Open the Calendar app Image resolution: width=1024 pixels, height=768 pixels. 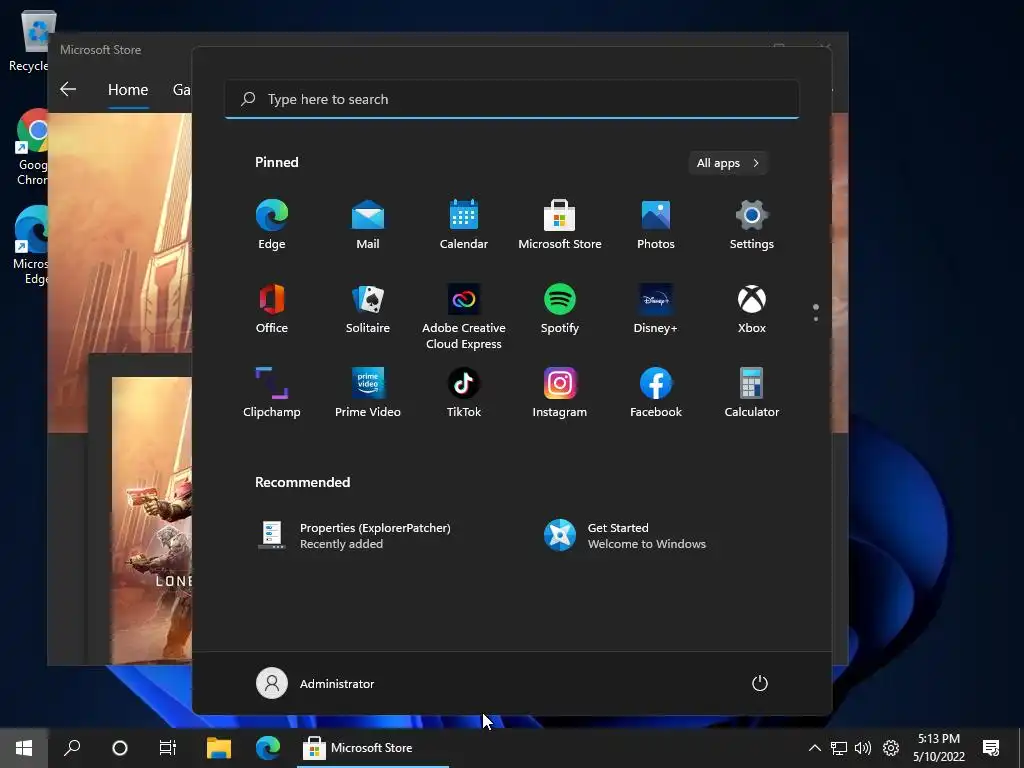click(x=464, y=225)
